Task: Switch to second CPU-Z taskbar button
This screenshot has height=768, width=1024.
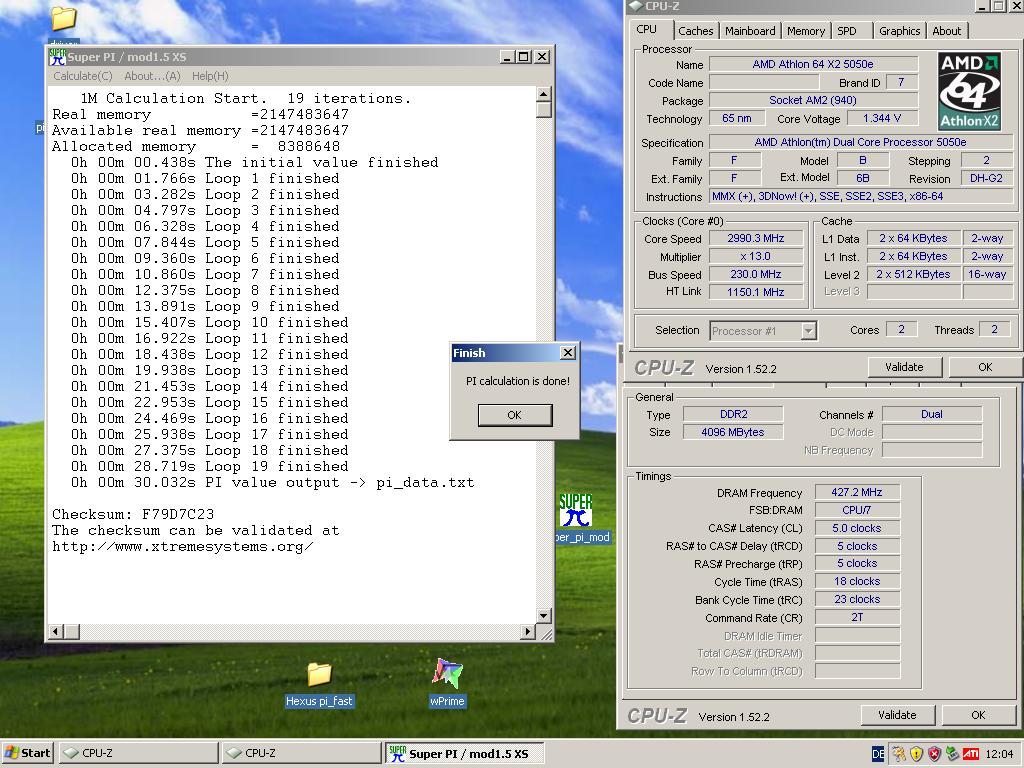Action: (x=300, y=753)
